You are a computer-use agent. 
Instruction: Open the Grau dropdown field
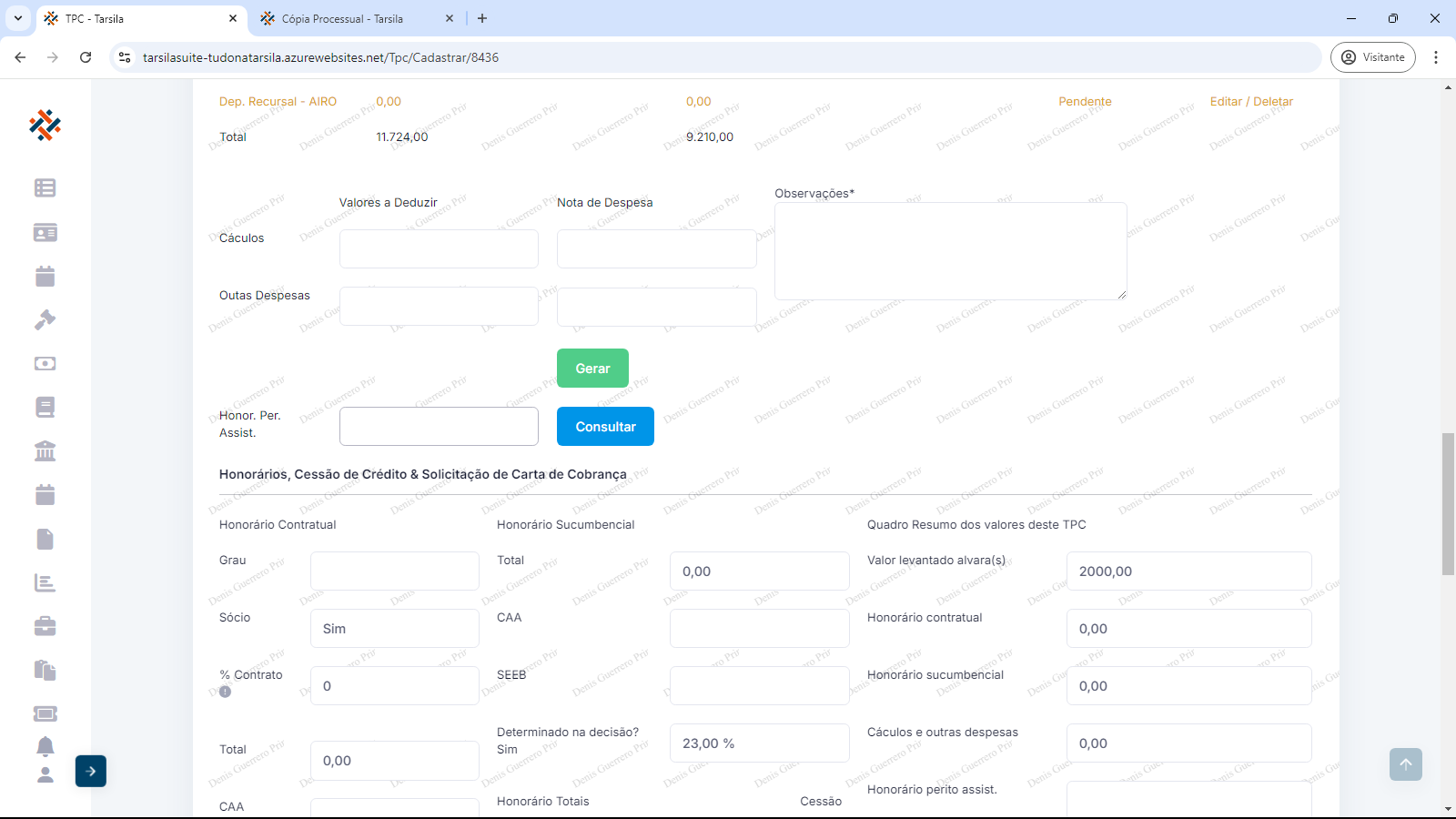click(394, 571)
